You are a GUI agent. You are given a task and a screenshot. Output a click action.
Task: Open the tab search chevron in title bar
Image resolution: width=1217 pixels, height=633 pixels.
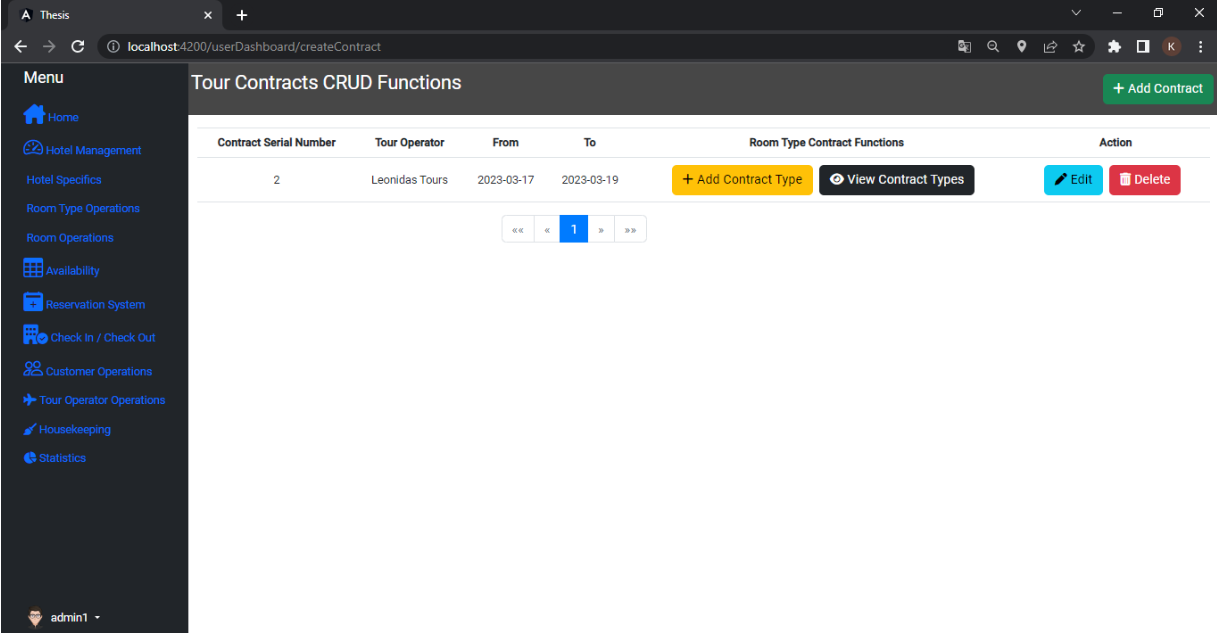pos(1076,13)
